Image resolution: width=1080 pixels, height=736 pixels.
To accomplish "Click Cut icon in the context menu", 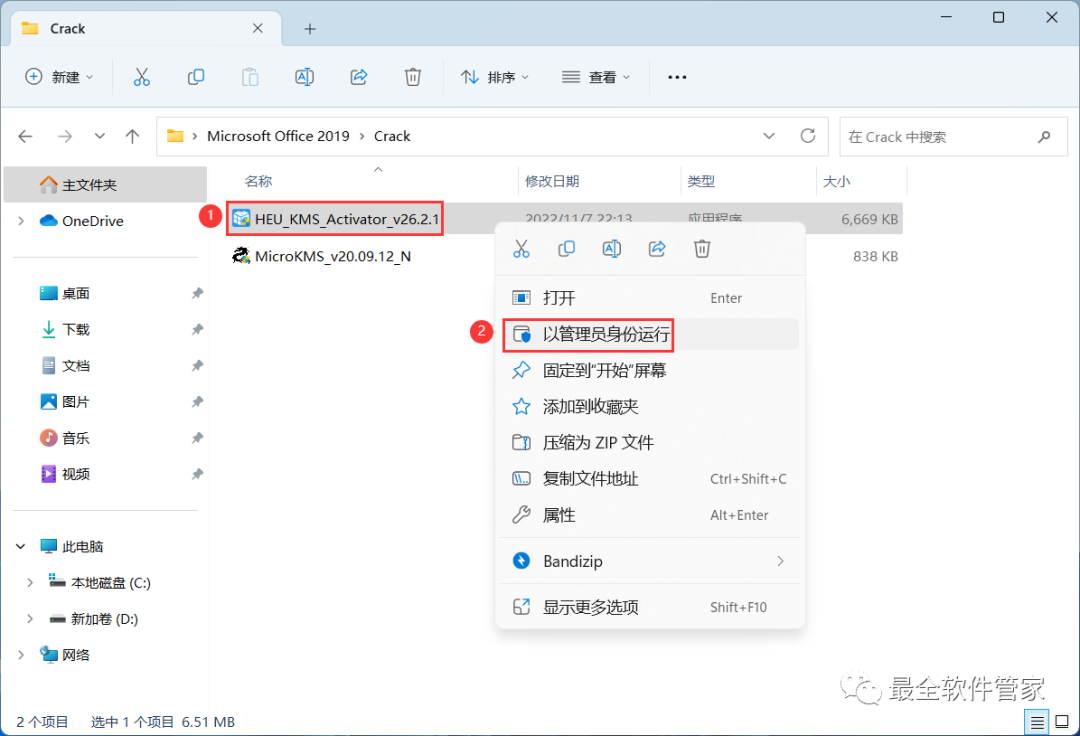I will point(521,249).
